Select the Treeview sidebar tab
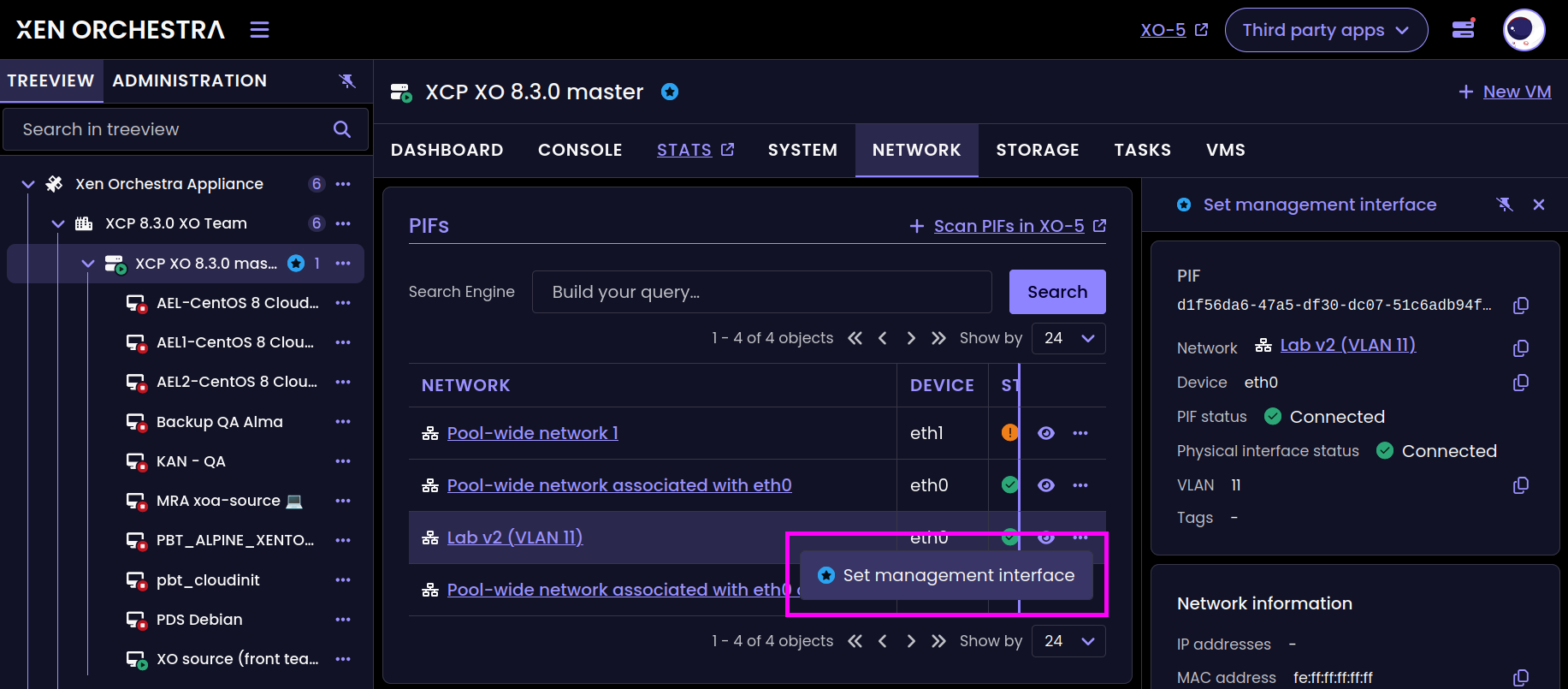 click(51, 80)
